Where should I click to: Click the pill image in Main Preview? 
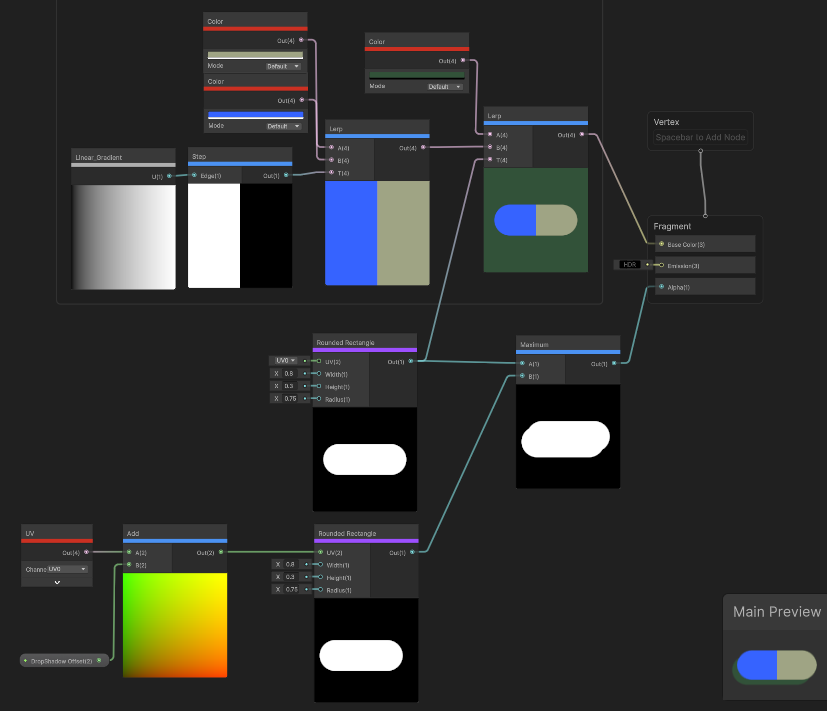775,666
